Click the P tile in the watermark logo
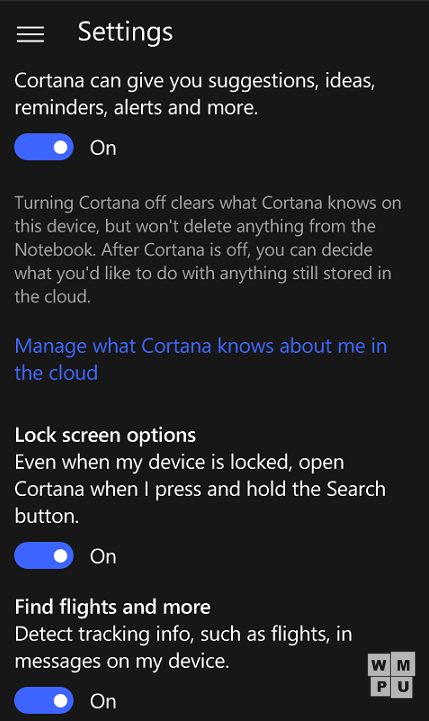The image size is (429, 721). (x=382, y=687)
